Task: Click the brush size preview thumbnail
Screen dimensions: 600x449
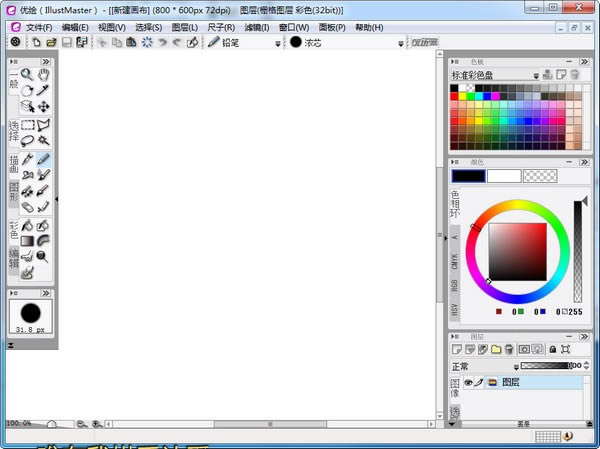Action: coord(30,313)
